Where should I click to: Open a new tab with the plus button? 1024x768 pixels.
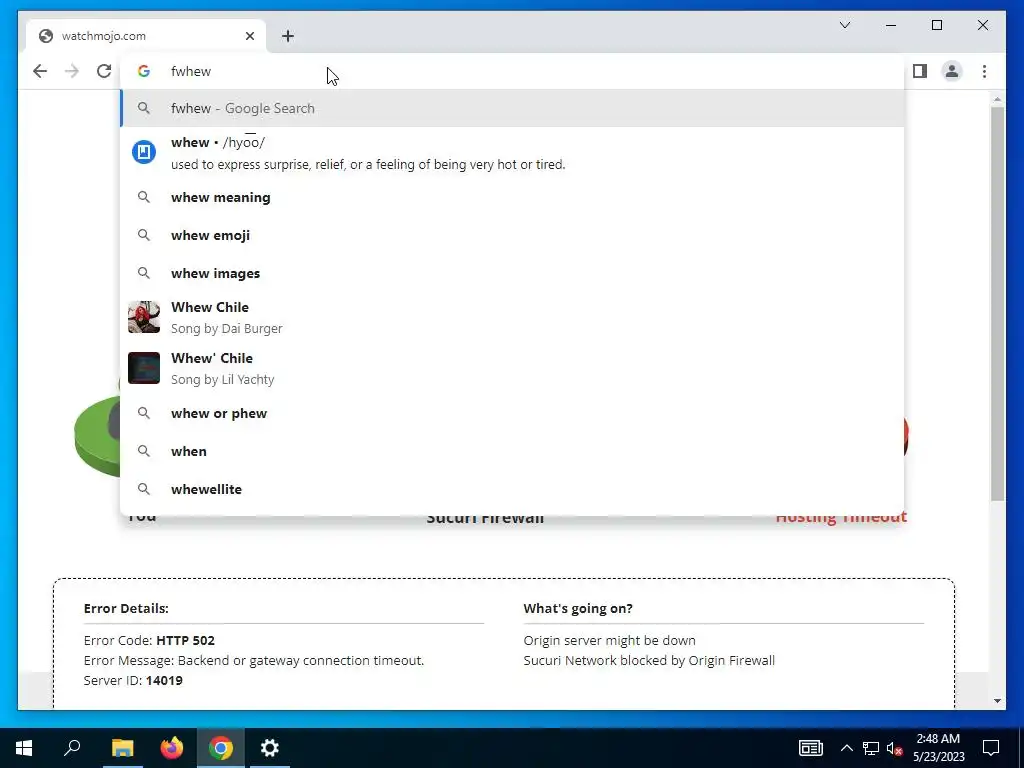pos(288,36)
